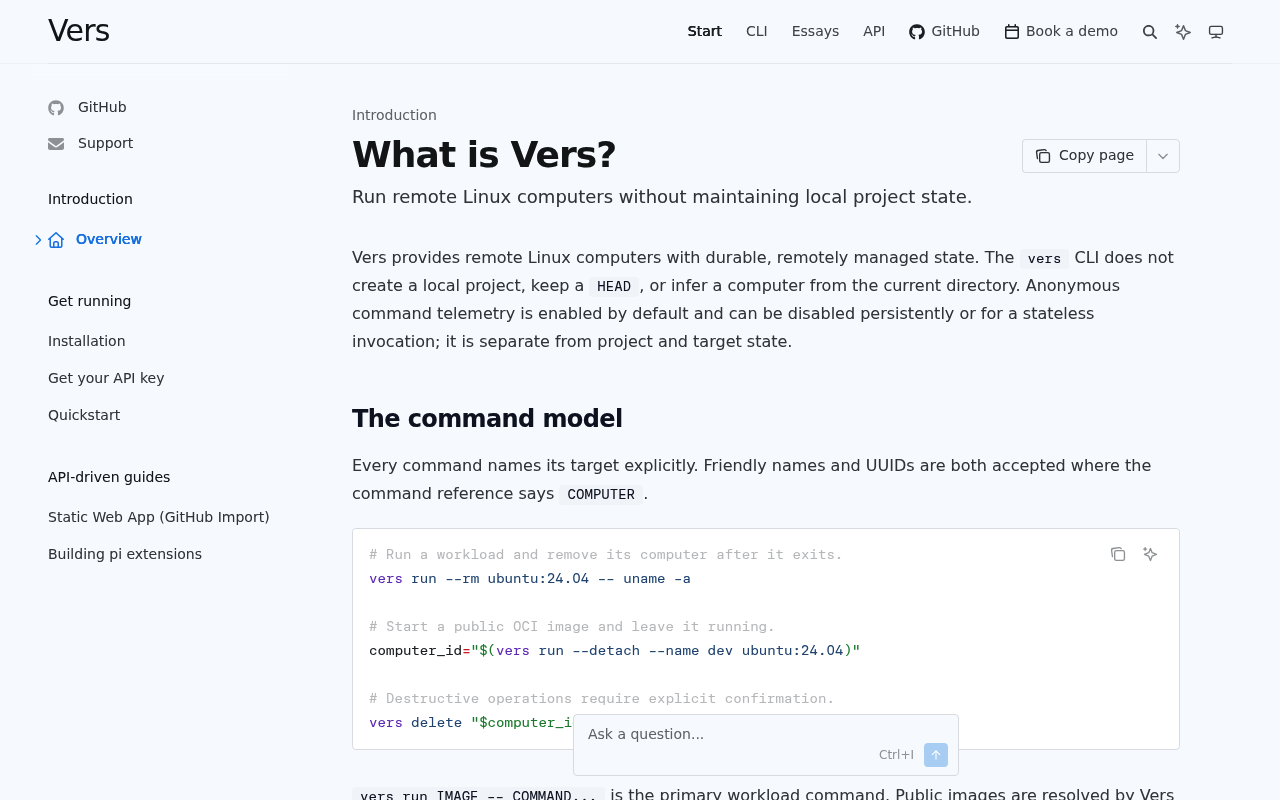
Task: Open Get your API key page
Action: (106, 378)
